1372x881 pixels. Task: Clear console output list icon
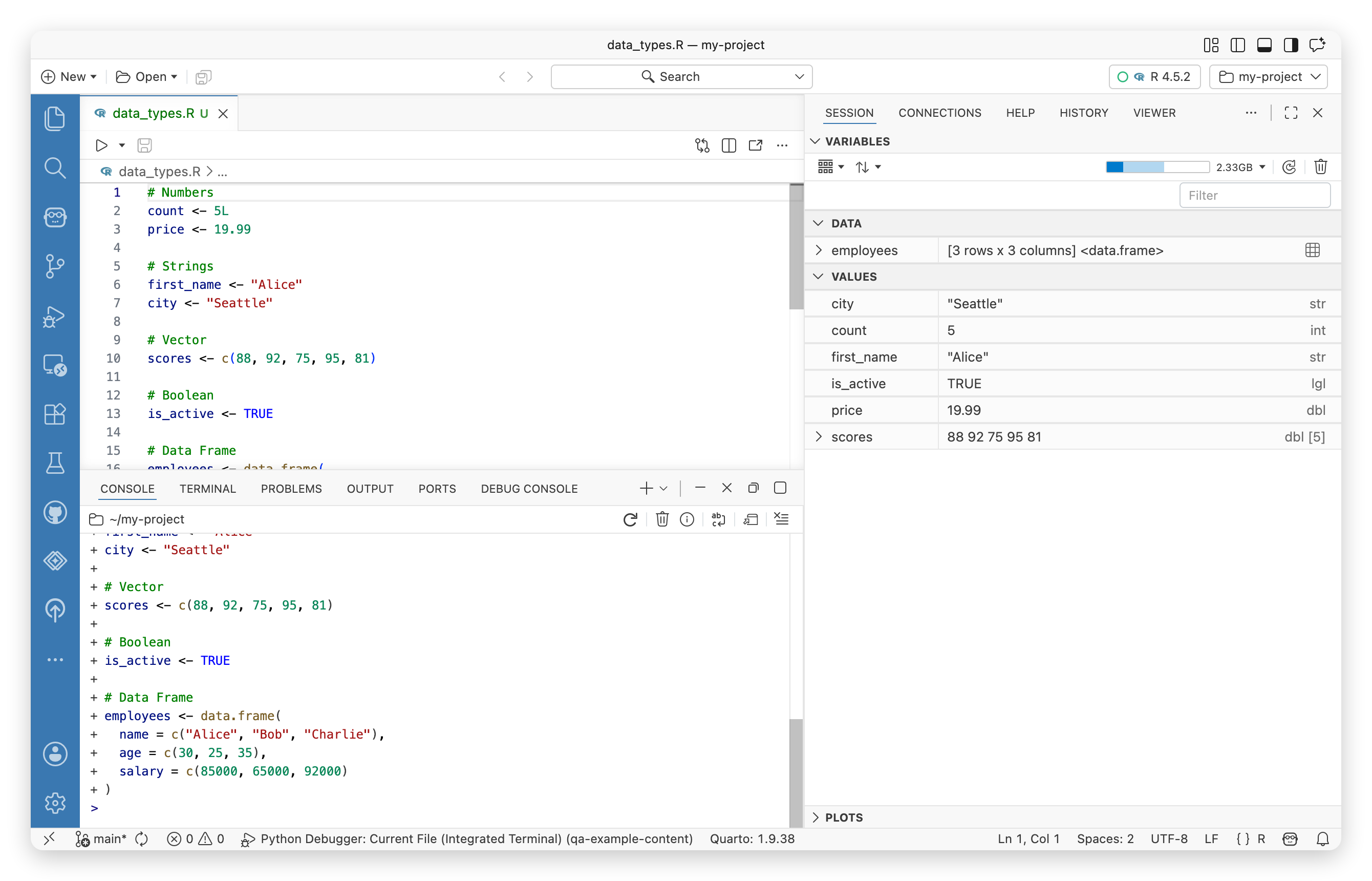pyautogui.click(x=781, y=519)
